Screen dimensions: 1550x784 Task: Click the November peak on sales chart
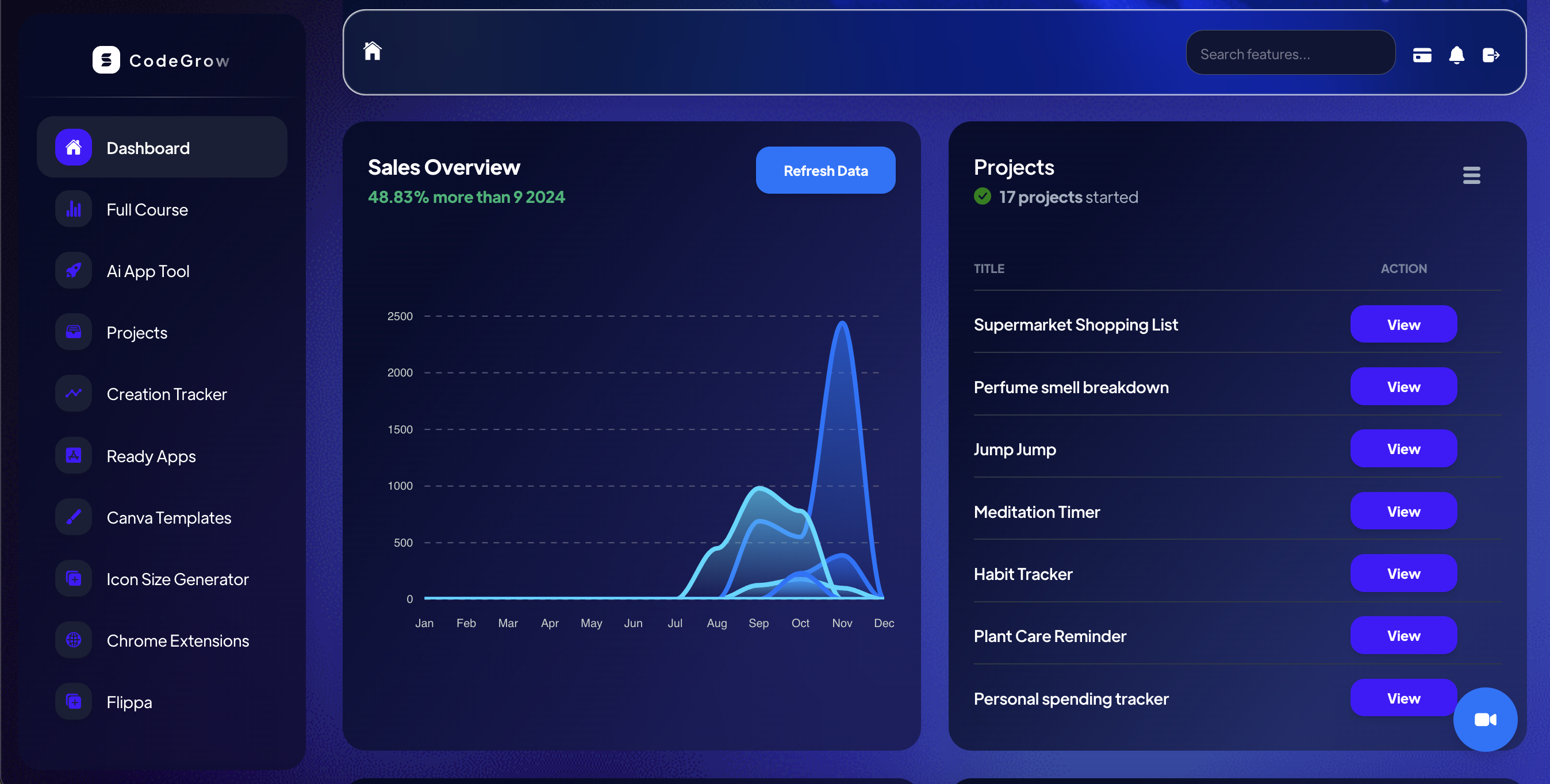842,324
